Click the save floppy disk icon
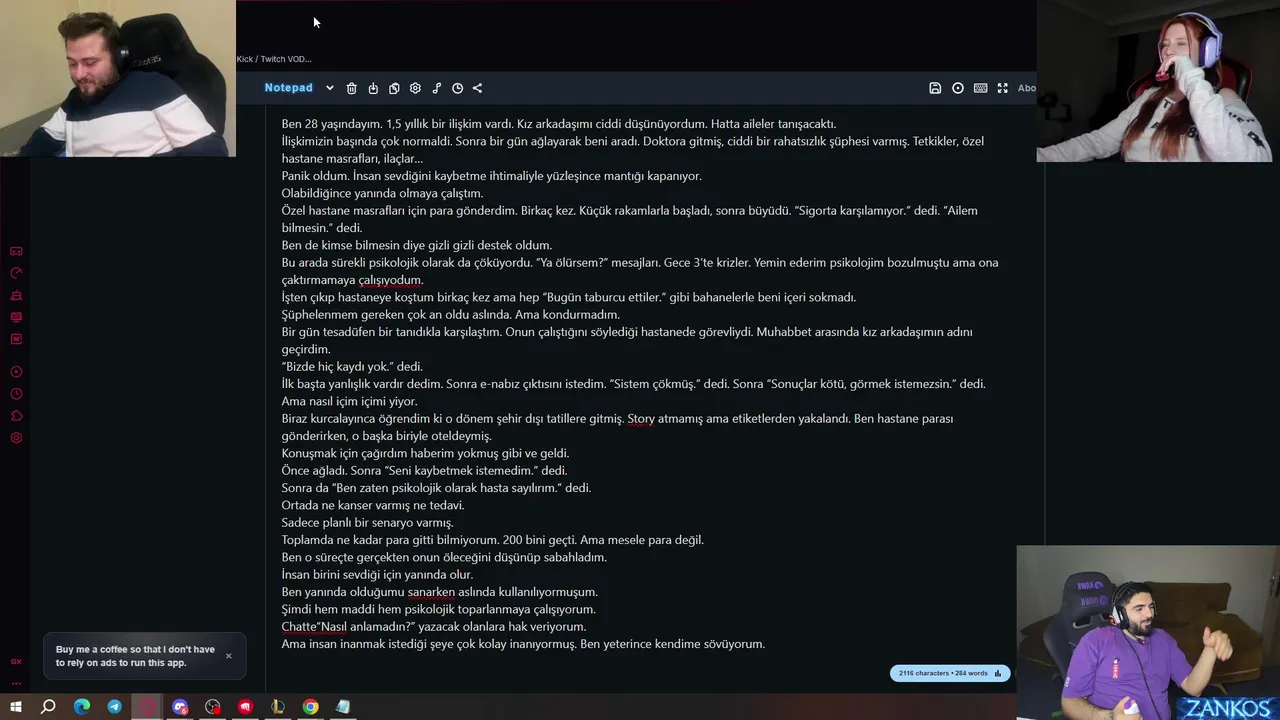Screen dimensions: 1280x720 tap(935, 88)
